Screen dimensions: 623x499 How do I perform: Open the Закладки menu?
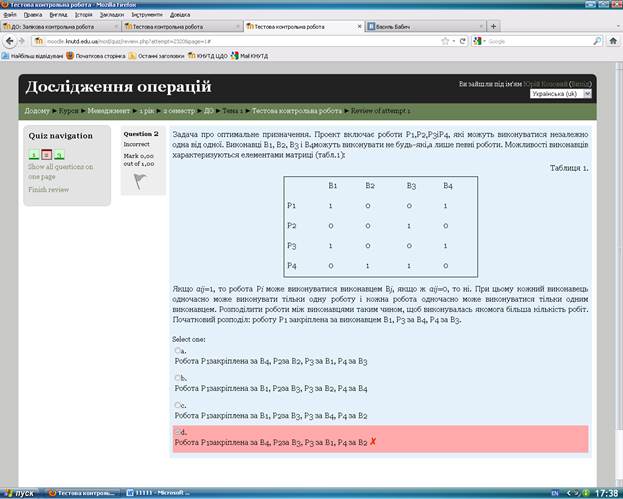[x=112, y=15]
